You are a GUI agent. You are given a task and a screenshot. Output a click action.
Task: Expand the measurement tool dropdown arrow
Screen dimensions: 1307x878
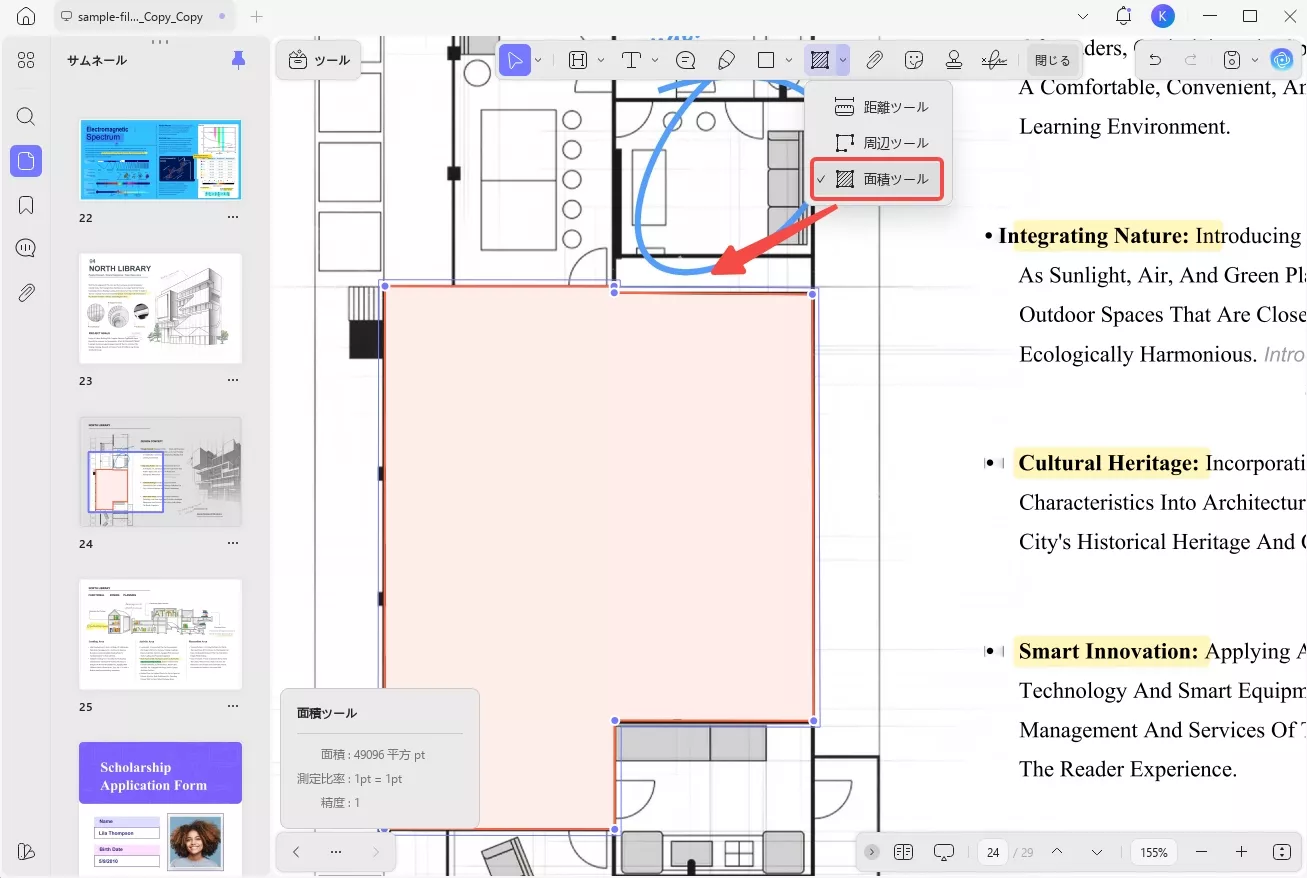(843, 60)
